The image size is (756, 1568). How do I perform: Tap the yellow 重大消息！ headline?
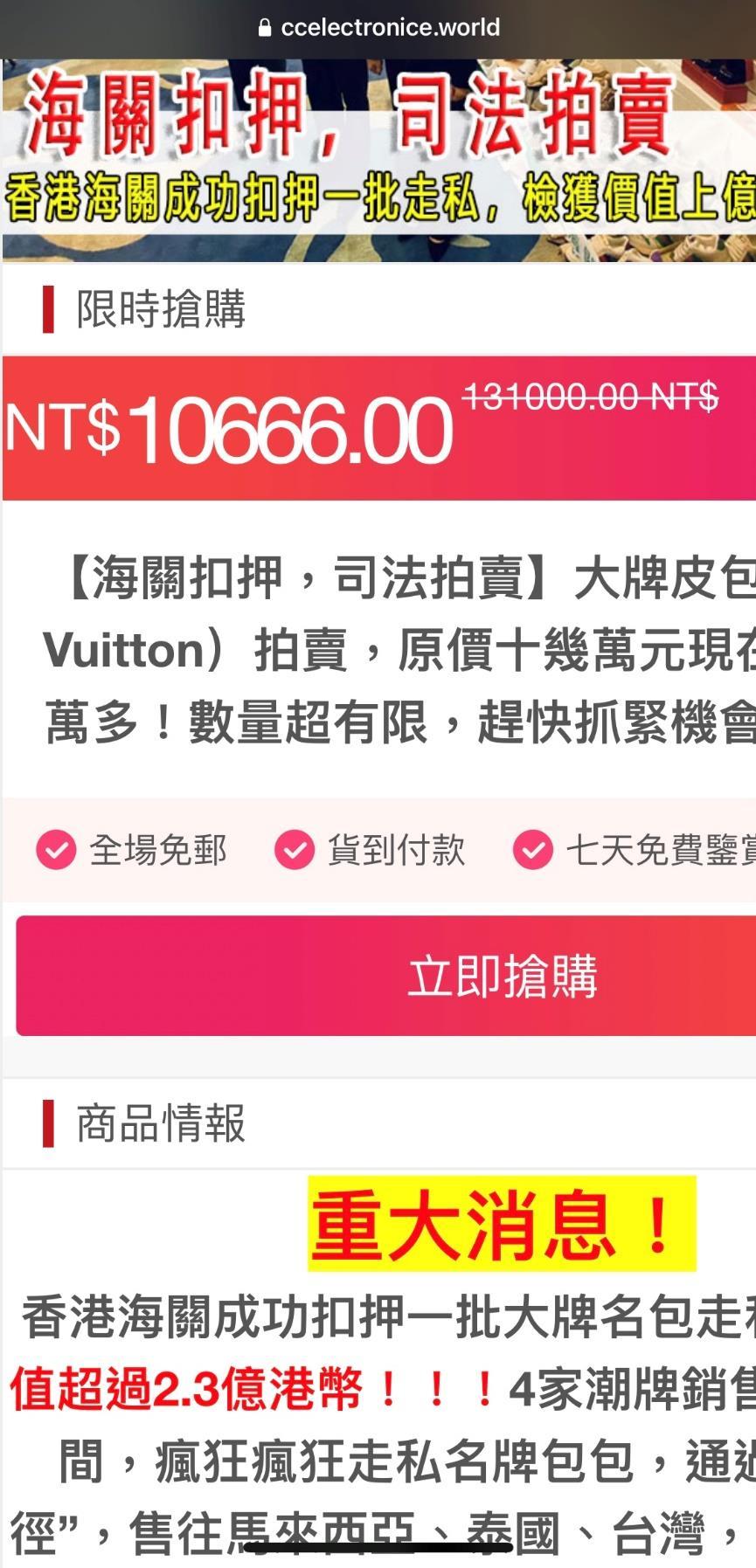502,1224
